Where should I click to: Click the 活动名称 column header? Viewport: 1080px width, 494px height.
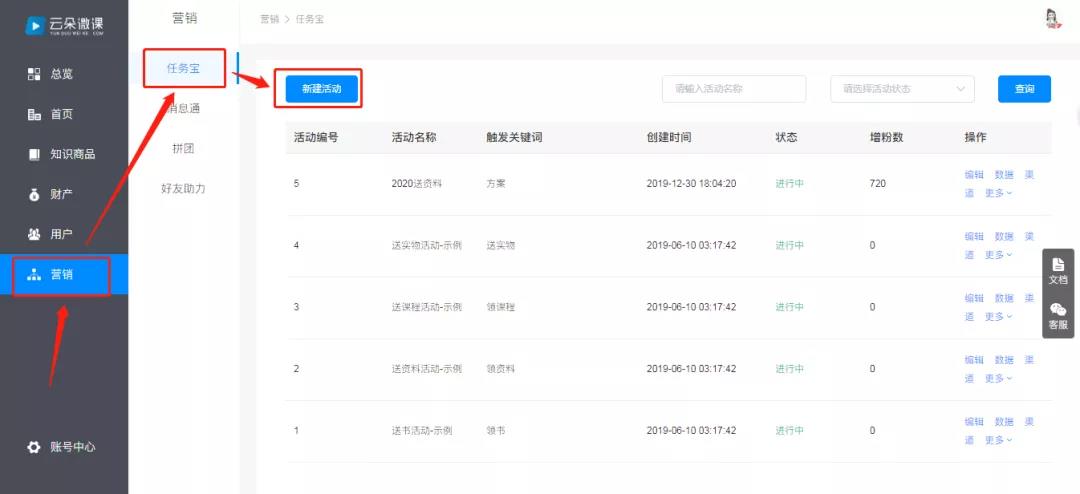pos(413,137)
